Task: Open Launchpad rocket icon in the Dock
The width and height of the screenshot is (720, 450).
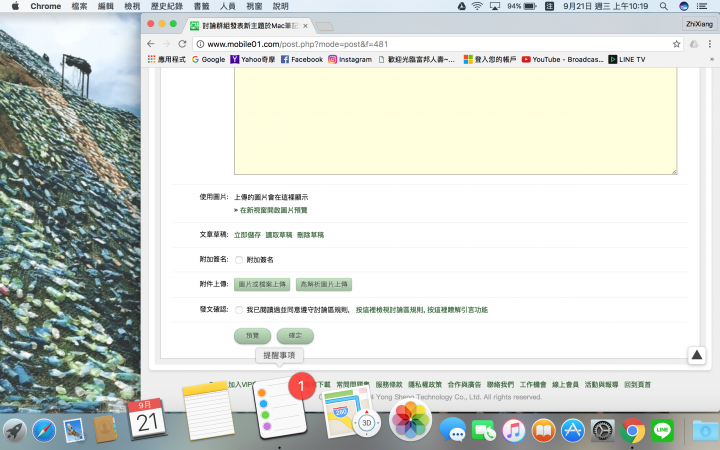Action: tap(15, 431)
